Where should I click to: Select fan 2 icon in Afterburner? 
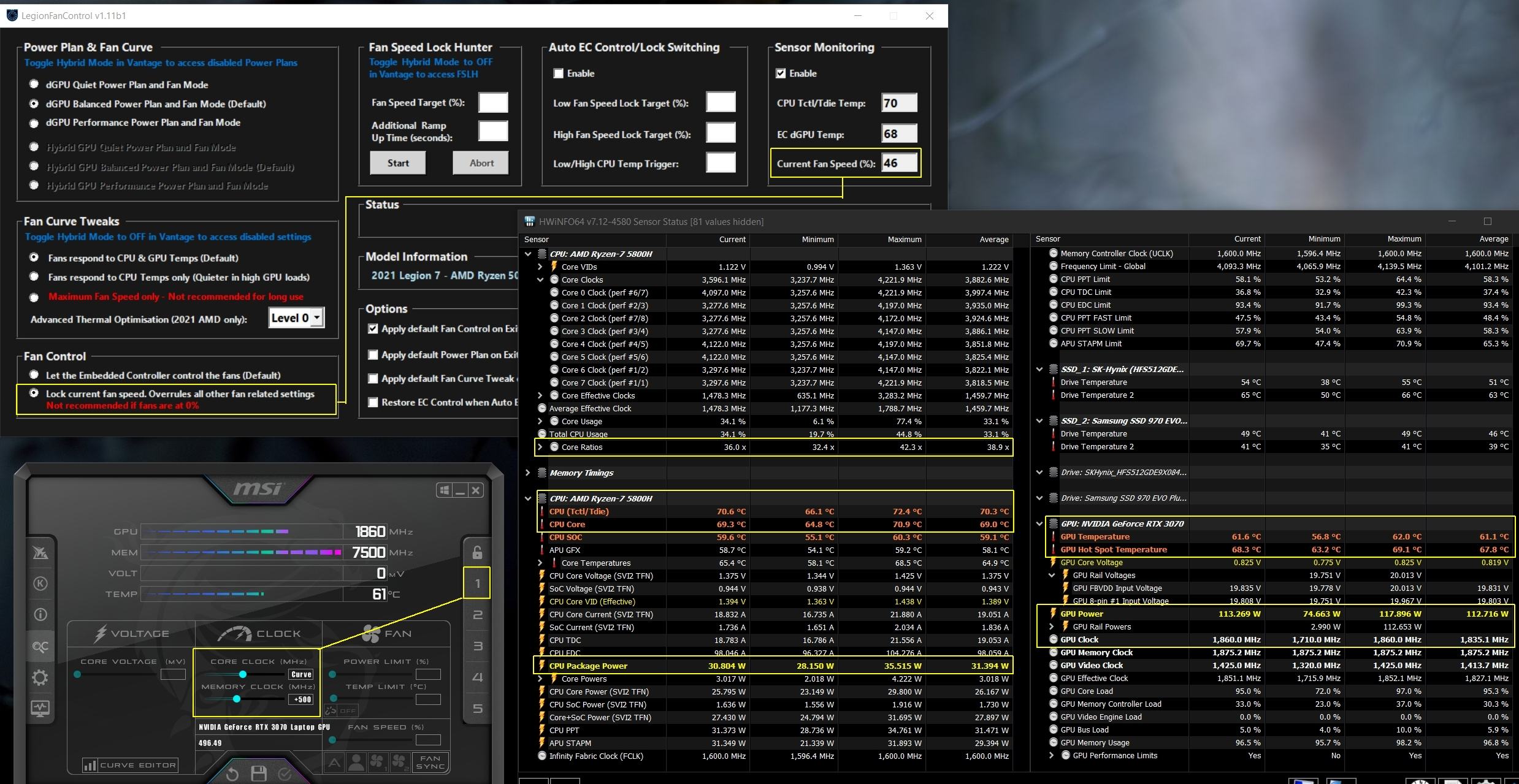click(x=399, y=763)
